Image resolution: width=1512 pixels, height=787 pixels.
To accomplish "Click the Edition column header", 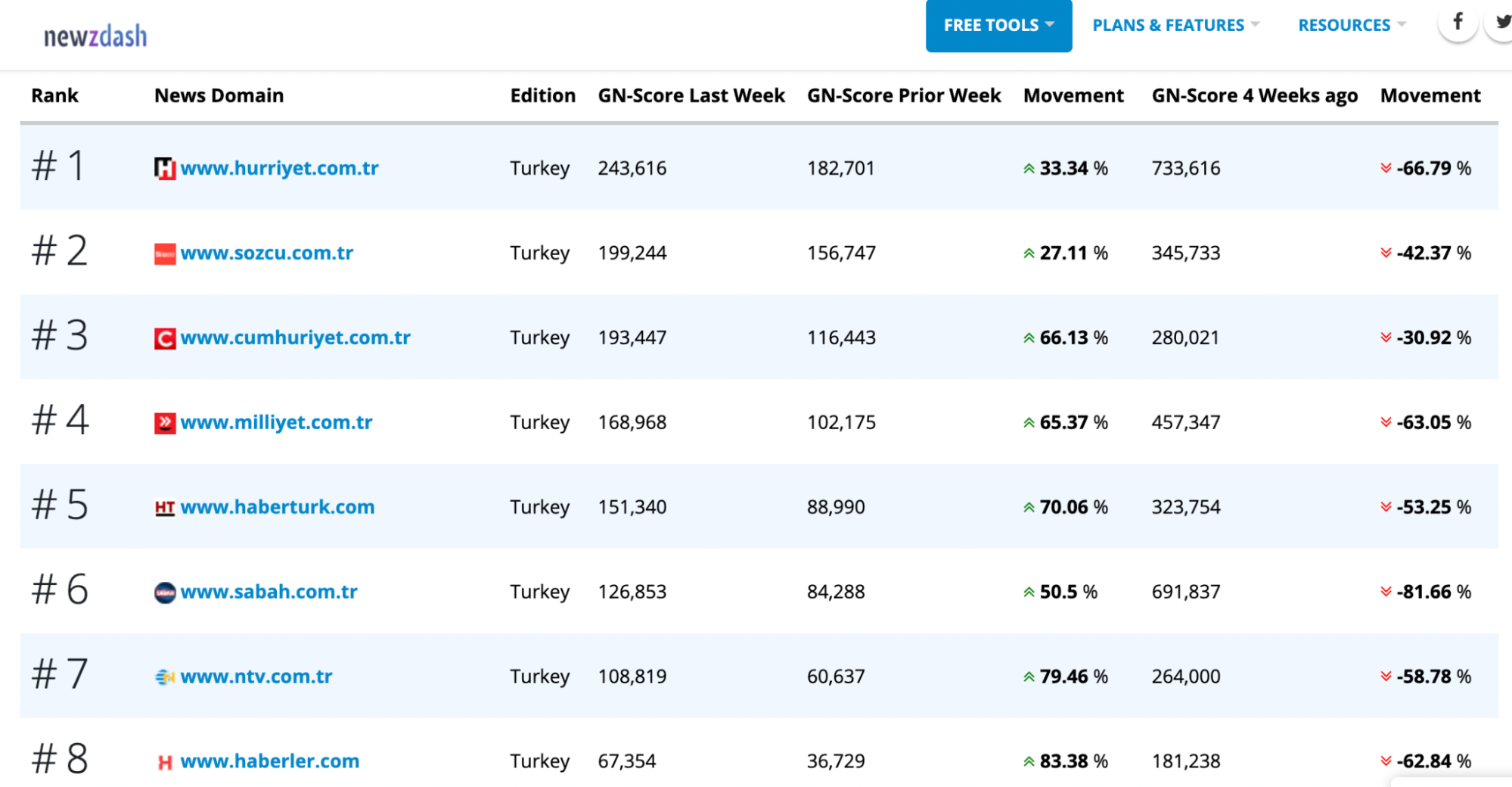I will point(542,95).
